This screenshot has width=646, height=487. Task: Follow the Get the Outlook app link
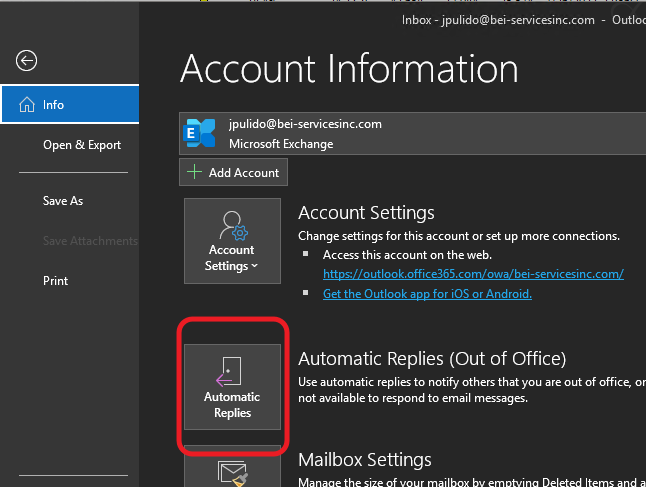(x=427, y=294)
